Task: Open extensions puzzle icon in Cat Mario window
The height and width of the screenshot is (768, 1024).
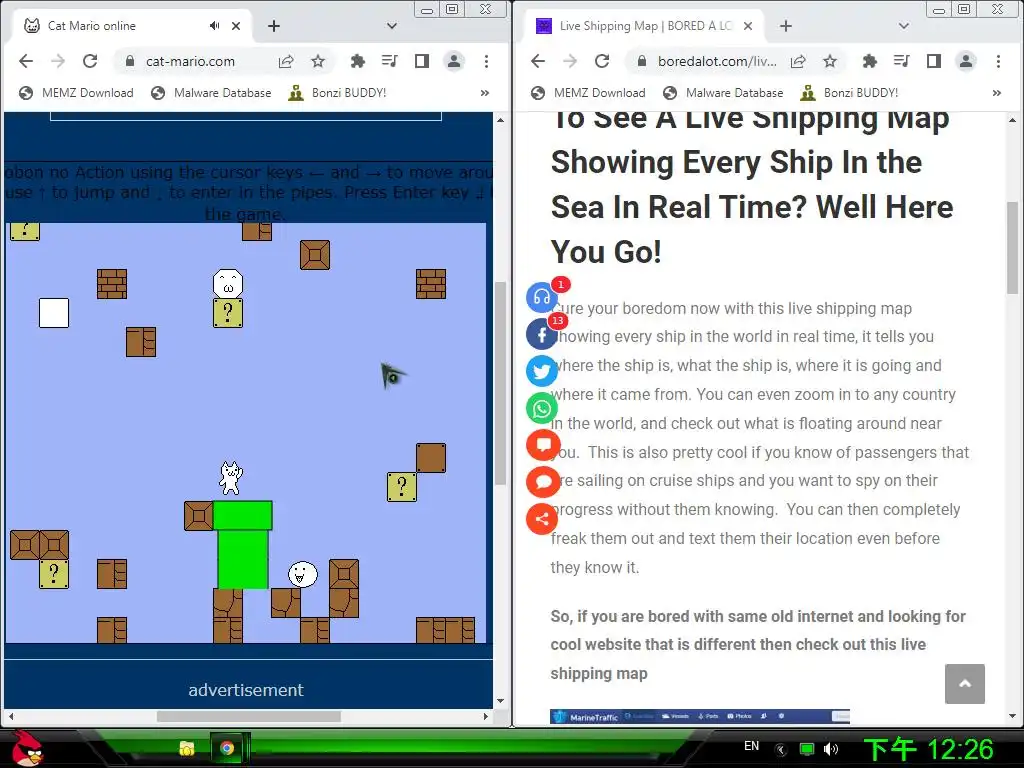Action: point(357,61)
